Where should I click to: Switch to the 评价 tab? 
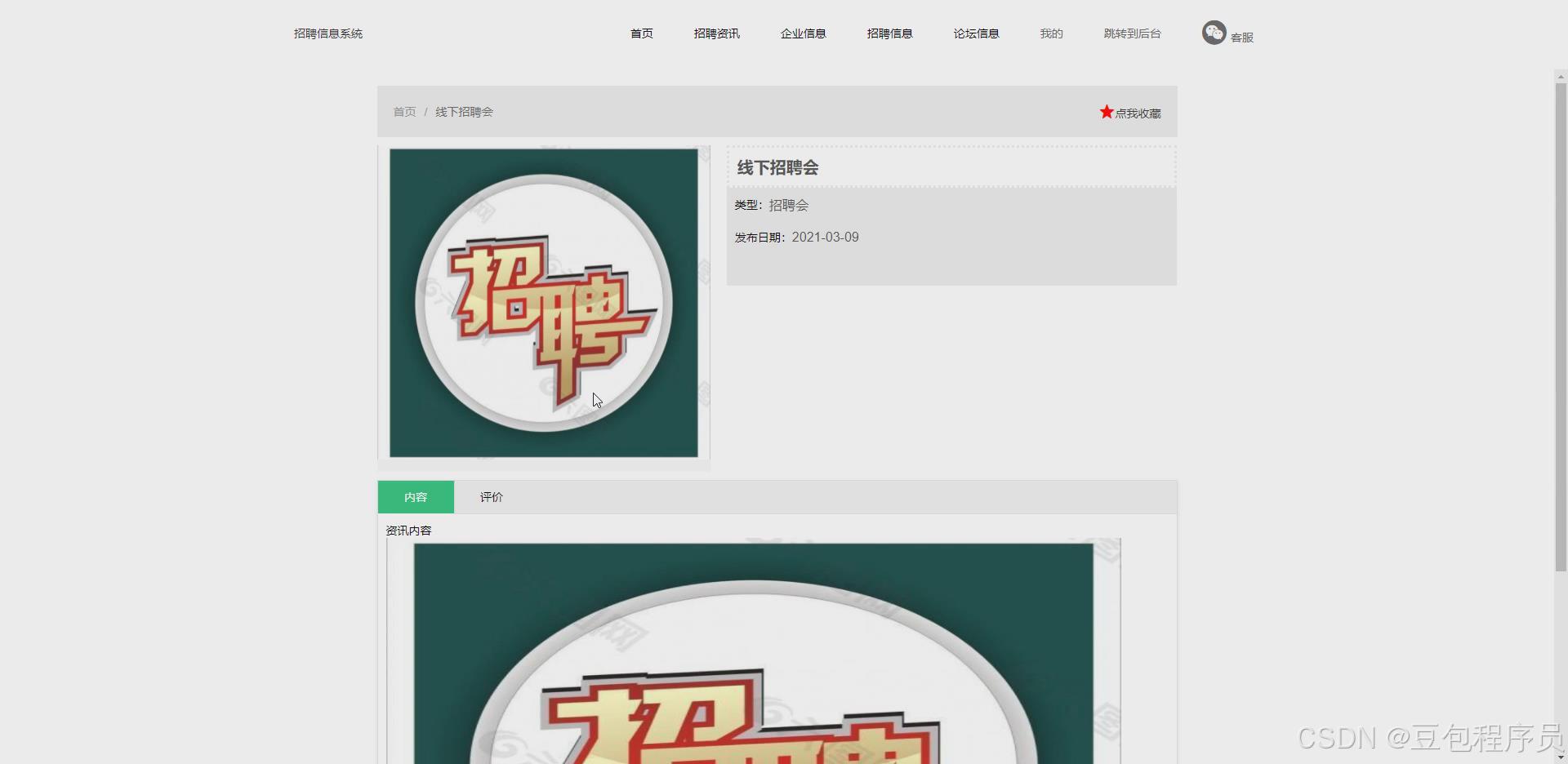coord(492,497)
